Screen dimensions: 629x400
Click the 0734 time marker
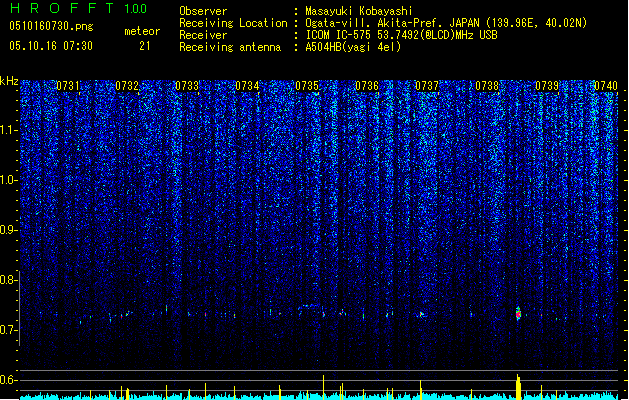click(247, 86)
